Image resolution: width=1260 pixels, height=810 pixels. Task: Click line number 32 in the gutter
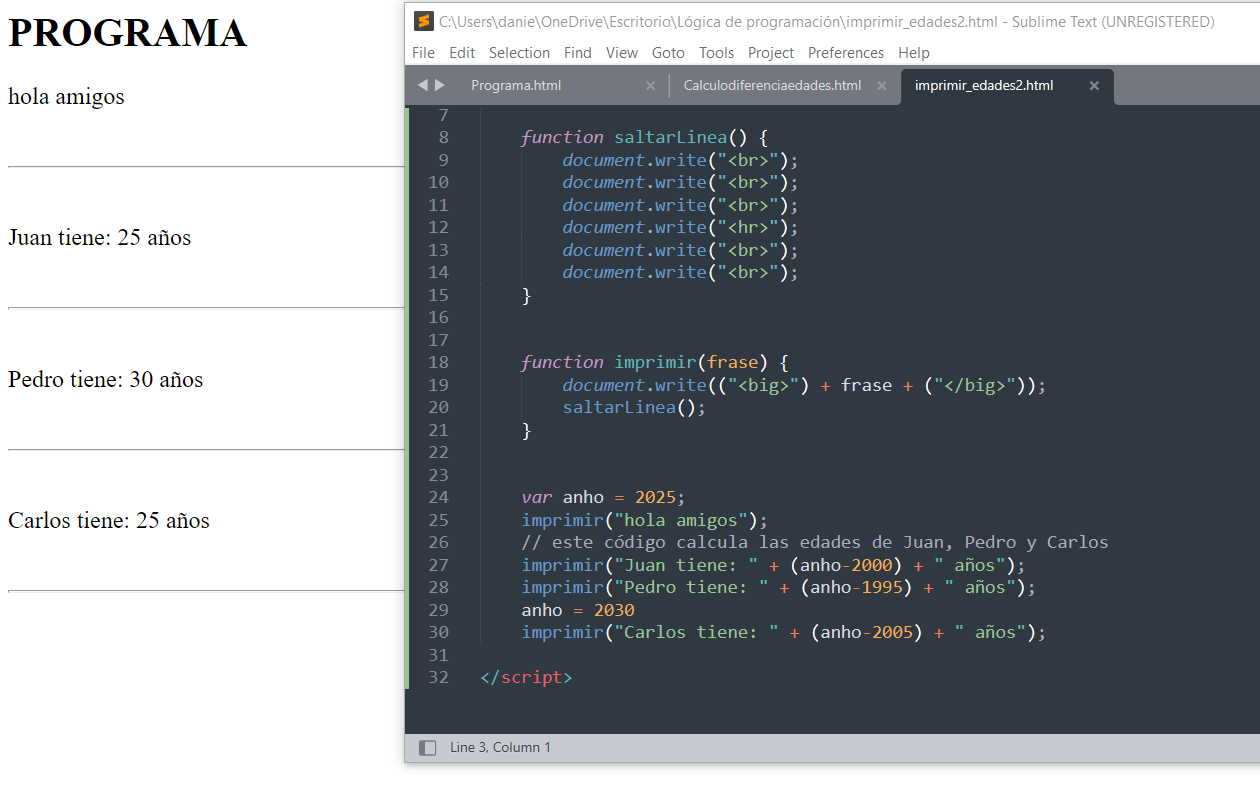coord(438,677)
